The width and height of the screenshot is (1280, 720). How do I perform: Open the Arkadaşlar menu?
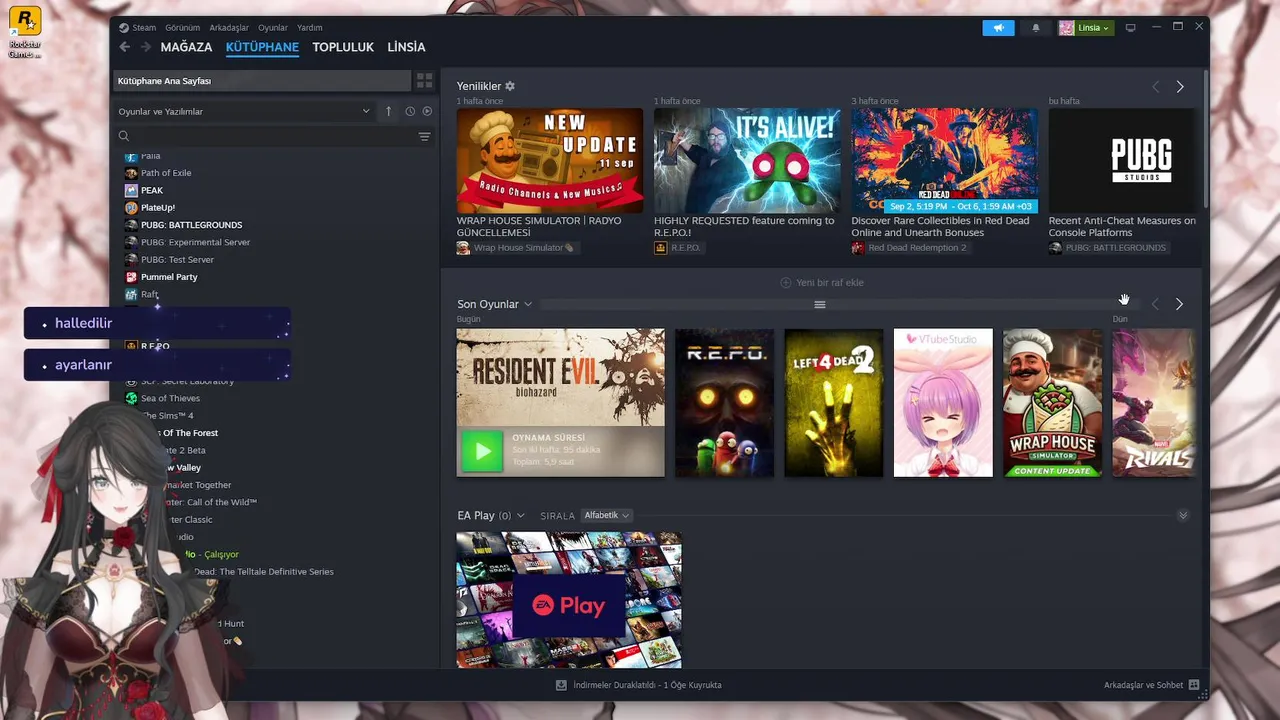click(x=229, y=28)
